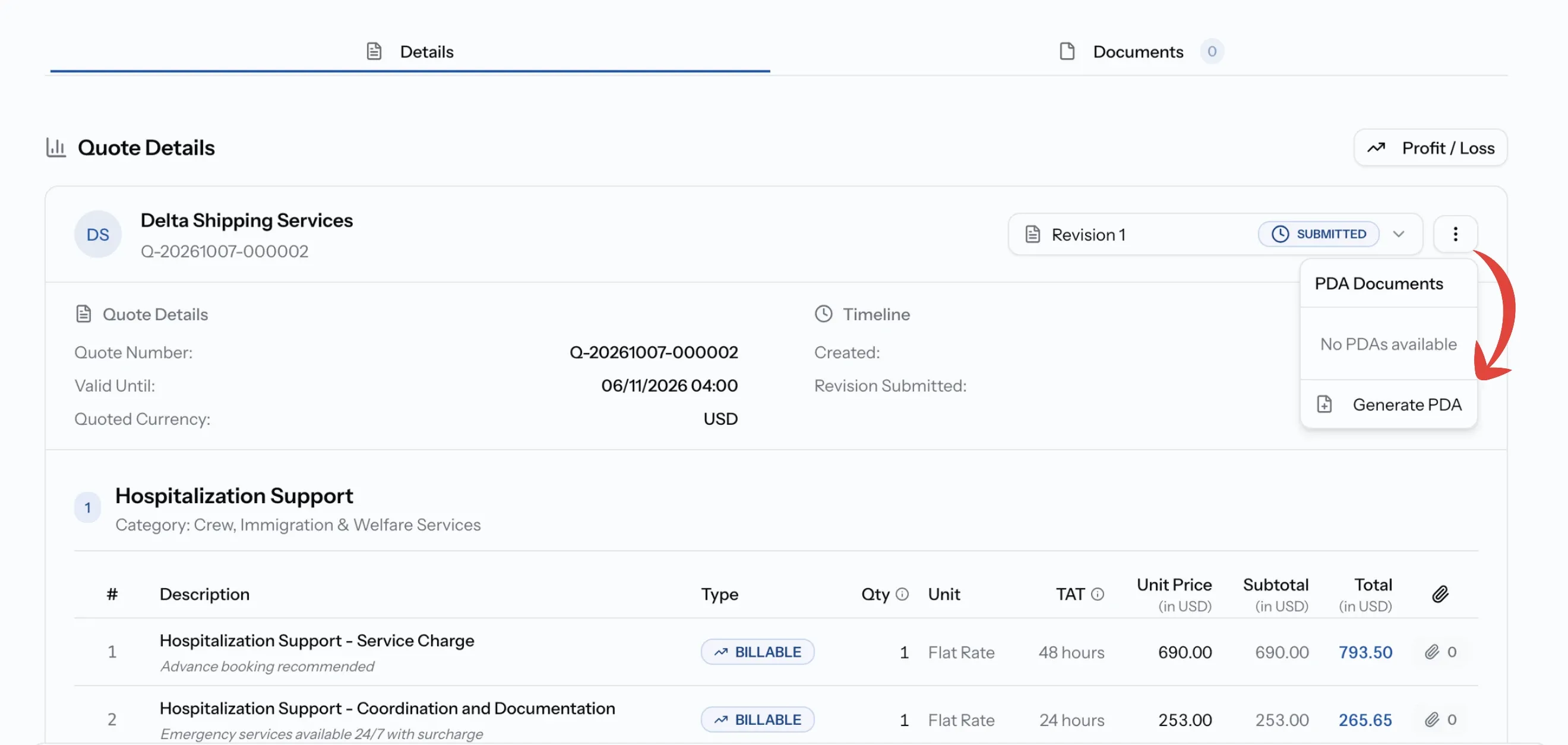Click the USD quoted currency value
This screenshot has height=745, width=1568.
click(x=720, y=419)
